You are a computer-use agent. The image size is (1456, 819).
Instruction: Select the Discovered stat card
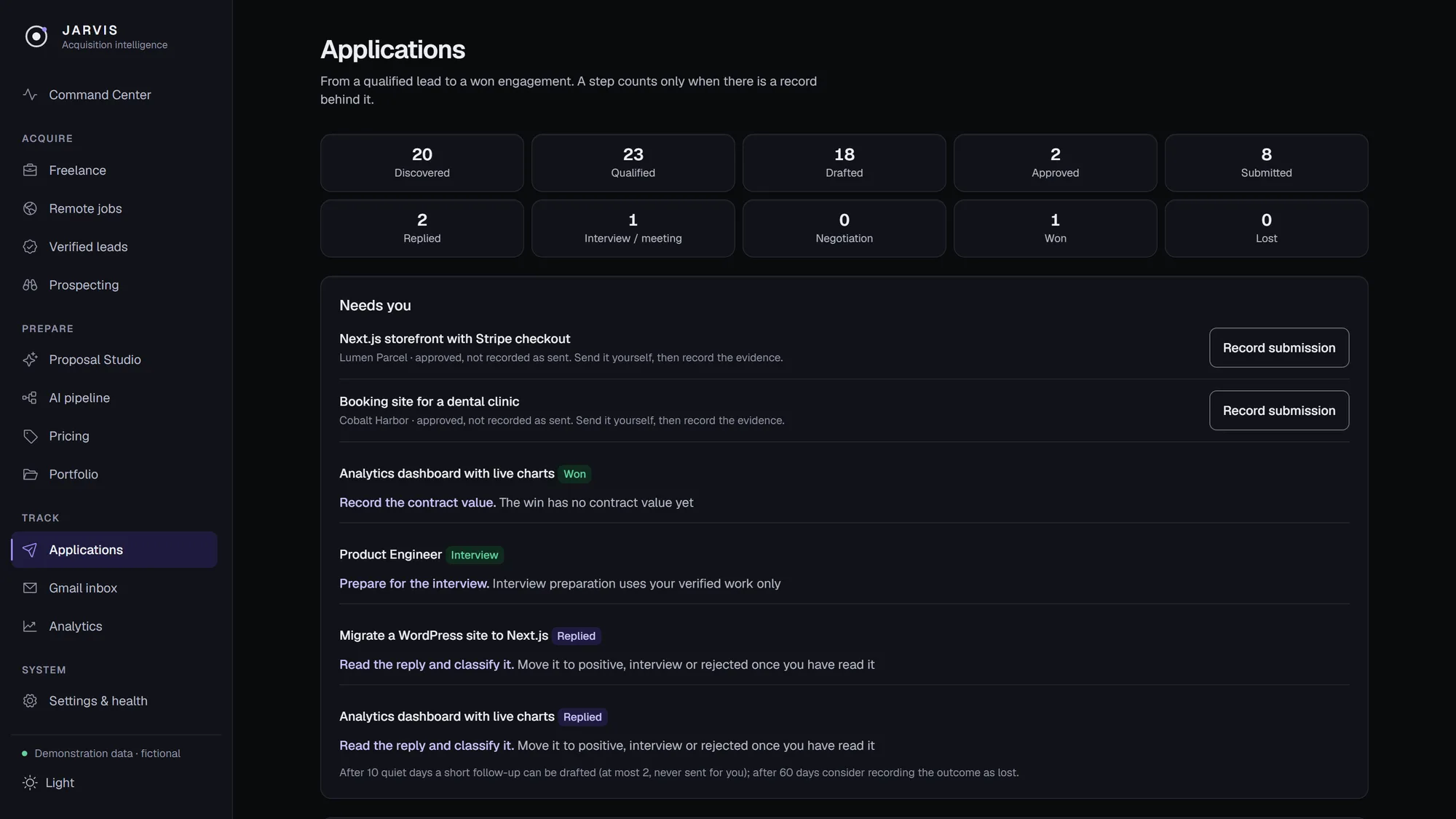422,163
